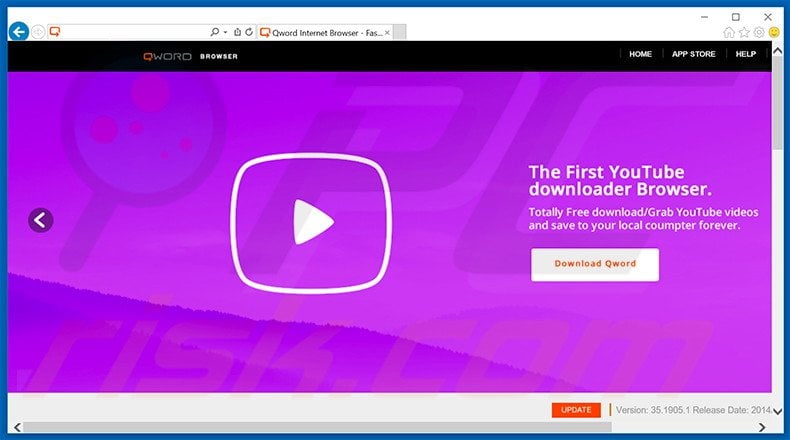Click the large video play icon
790x440 pixels.
coord(311,223)
